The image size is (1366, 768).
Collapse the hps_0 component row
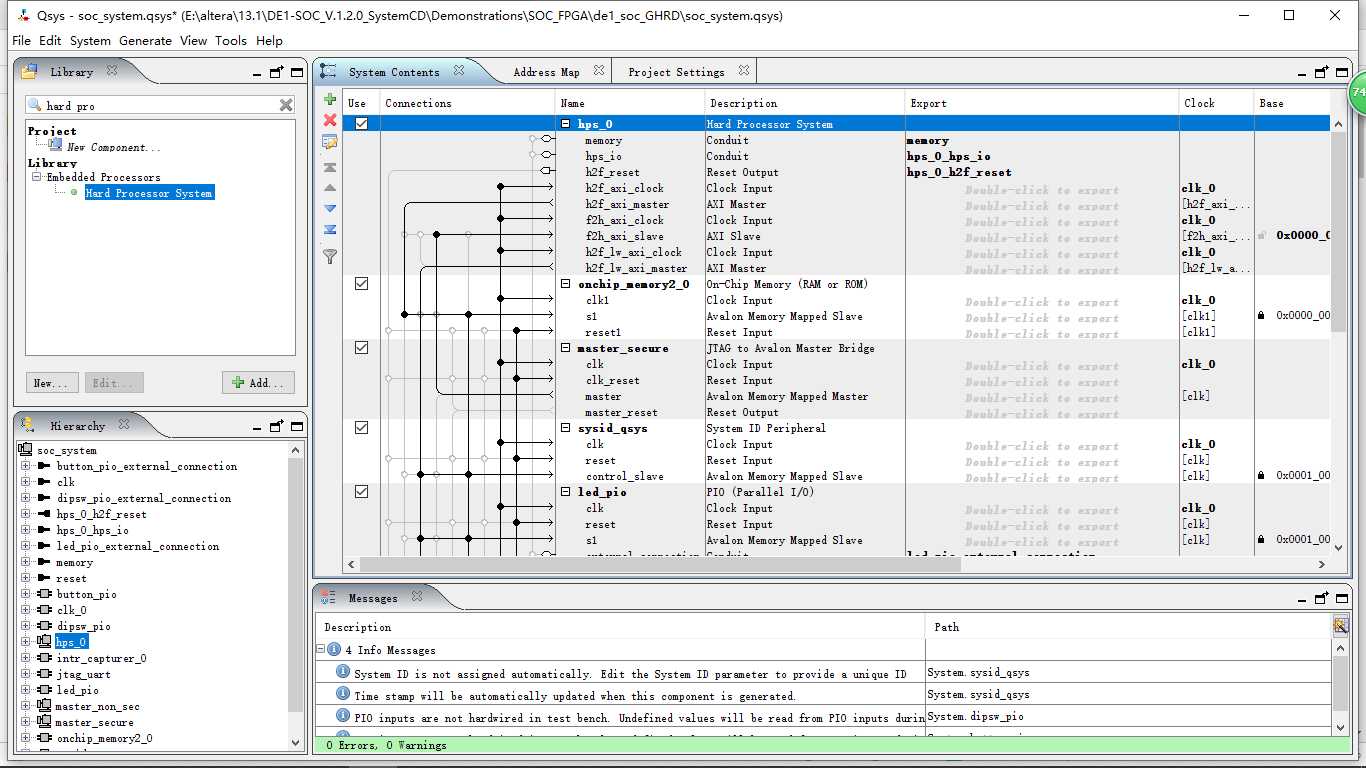click(566, 124)
